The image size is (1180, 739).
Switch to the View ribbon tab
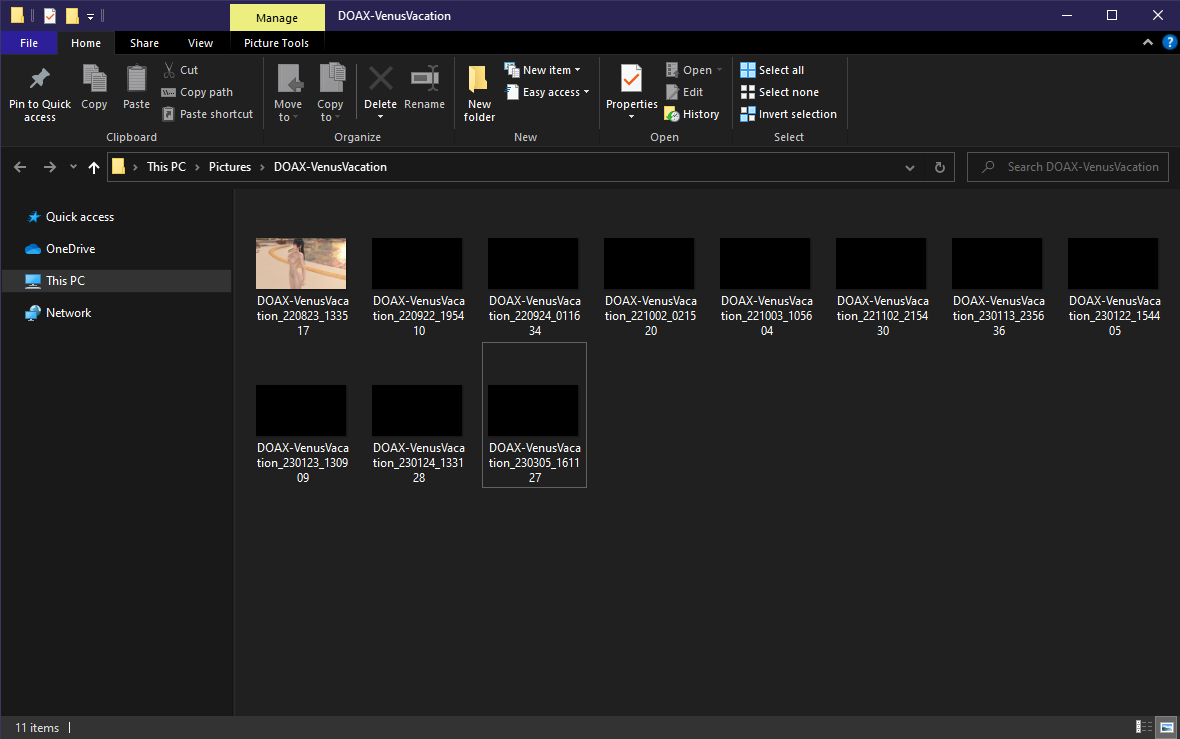click(x=200, y=43)
